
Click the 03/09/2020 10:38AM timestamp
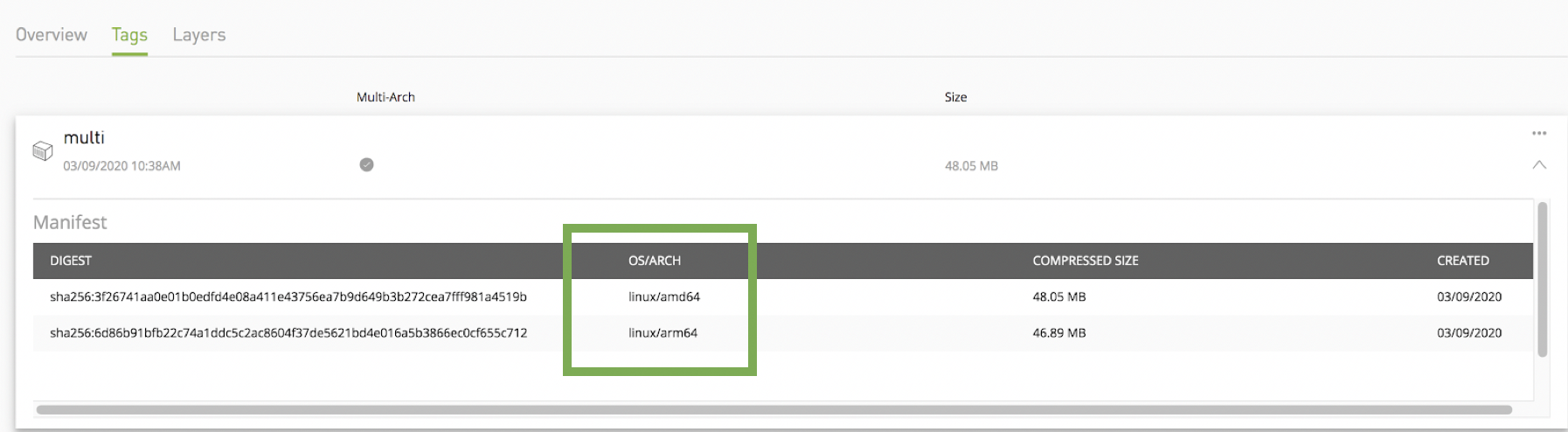point(121,166)
